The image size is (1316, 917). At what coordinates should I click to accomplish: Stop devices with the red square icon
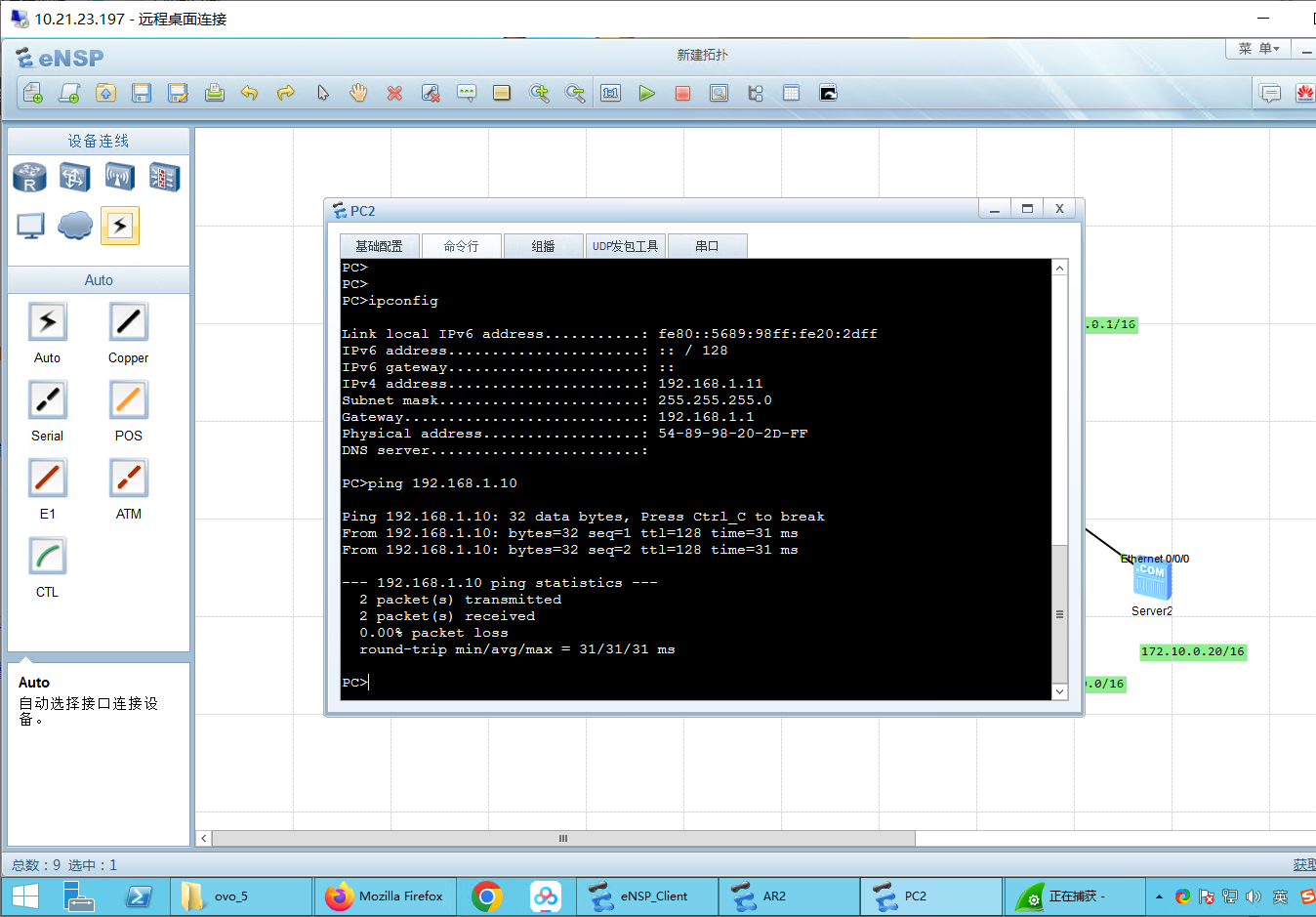pyautogui.click(x=683, y=93)
